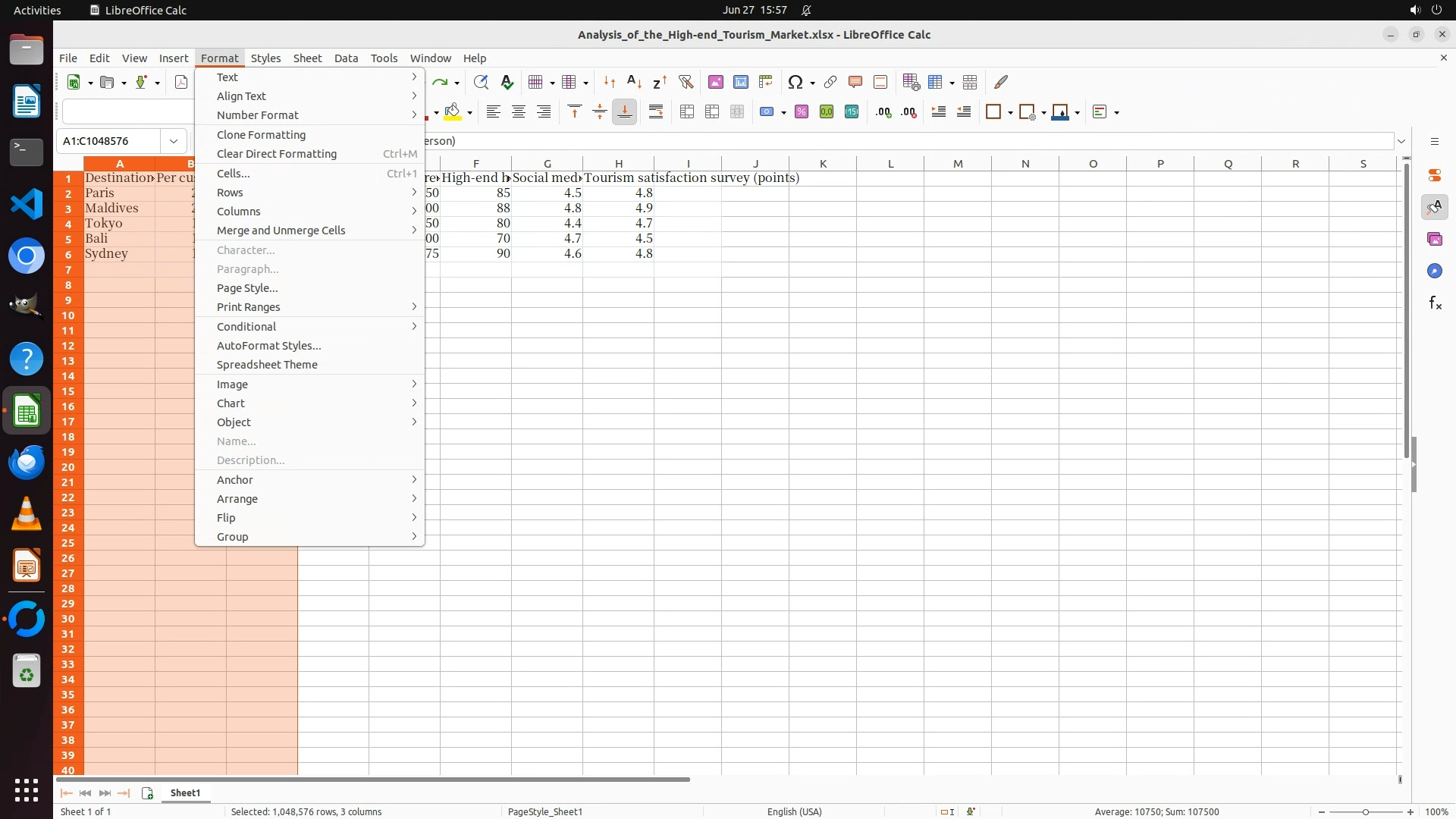Expand the formula bar

[1401, 141]
